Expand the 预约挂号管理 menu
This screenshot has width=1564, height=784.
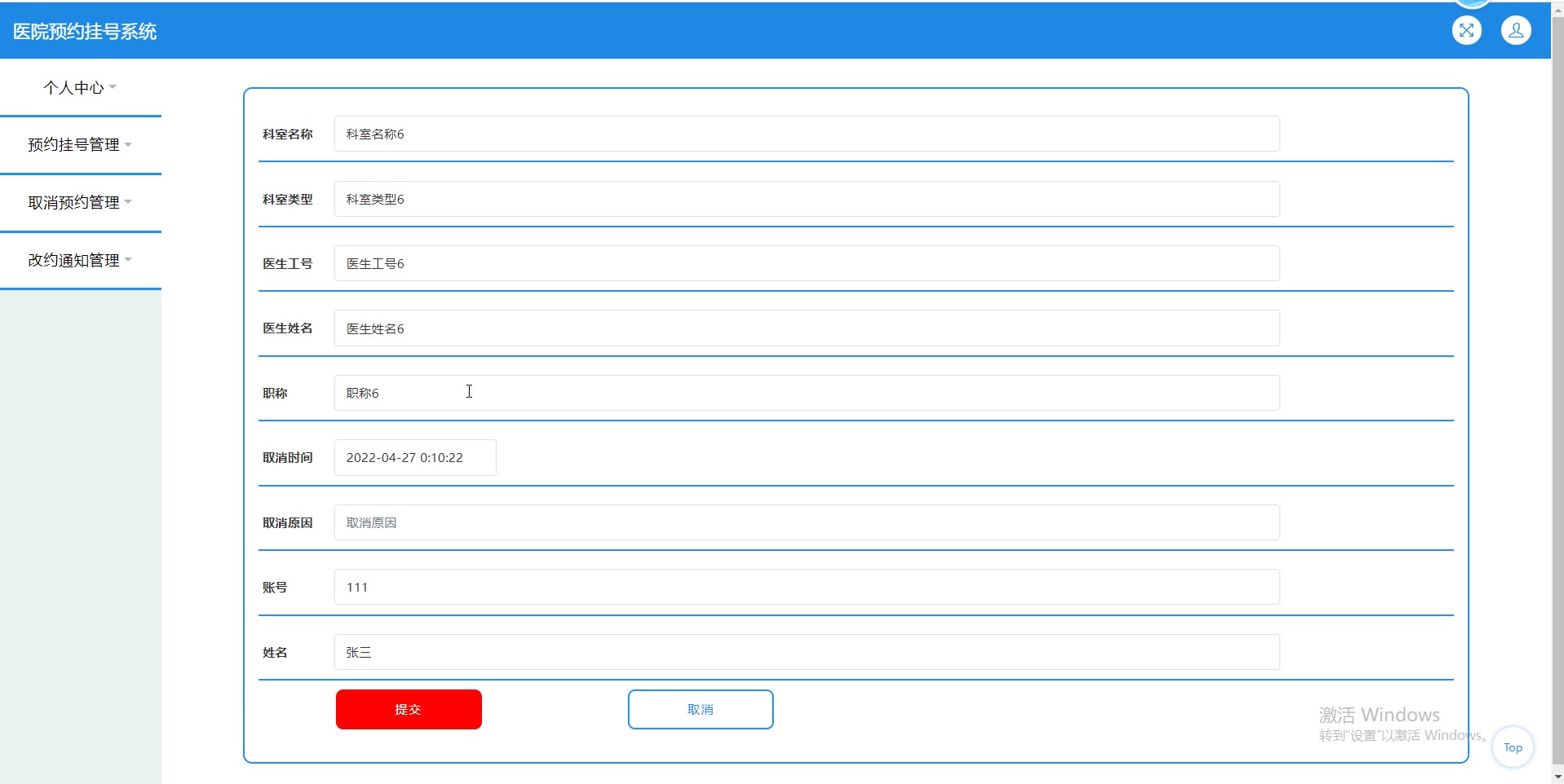[x=80, y=145]
